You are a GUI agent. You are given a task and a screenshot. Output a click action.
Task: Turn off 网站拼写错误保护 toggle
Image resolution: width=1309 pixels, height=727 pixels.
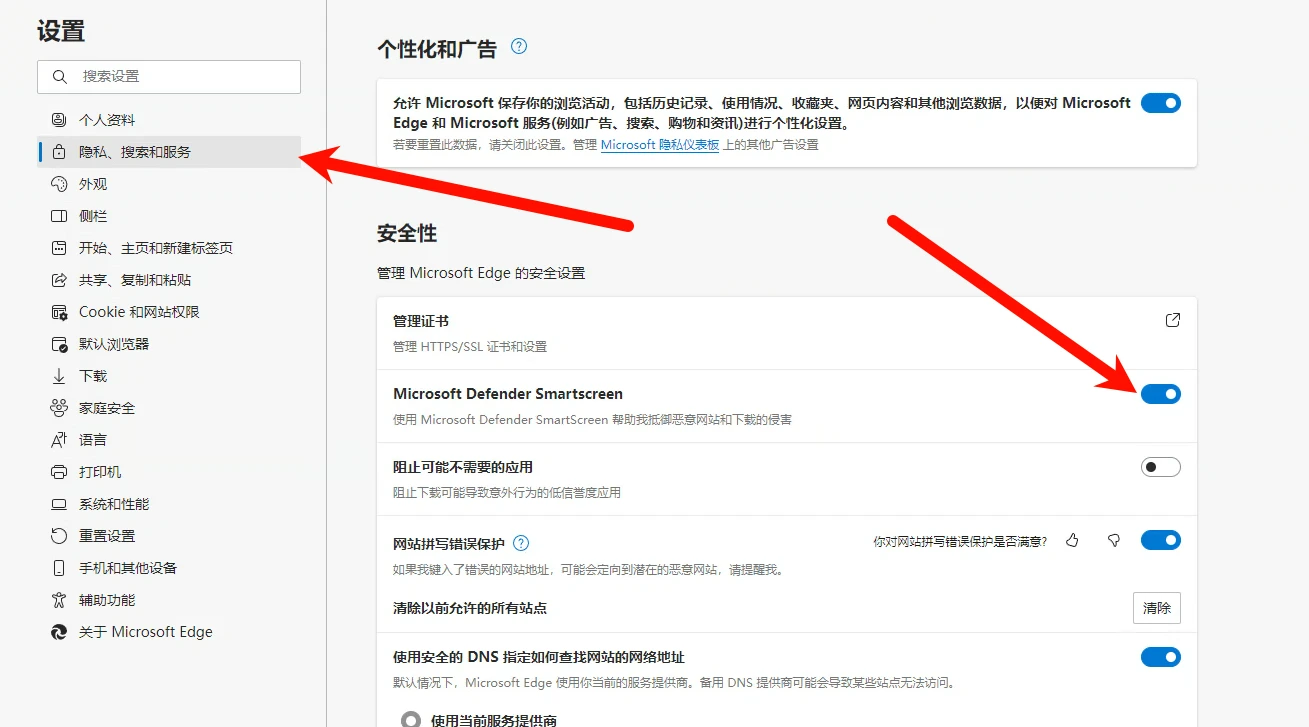pos(1160,541)
